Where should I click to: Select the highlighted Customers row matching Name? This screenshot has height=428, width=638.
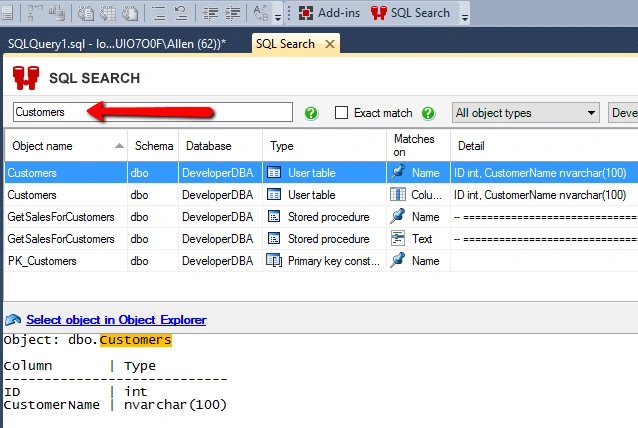point(321,173)
